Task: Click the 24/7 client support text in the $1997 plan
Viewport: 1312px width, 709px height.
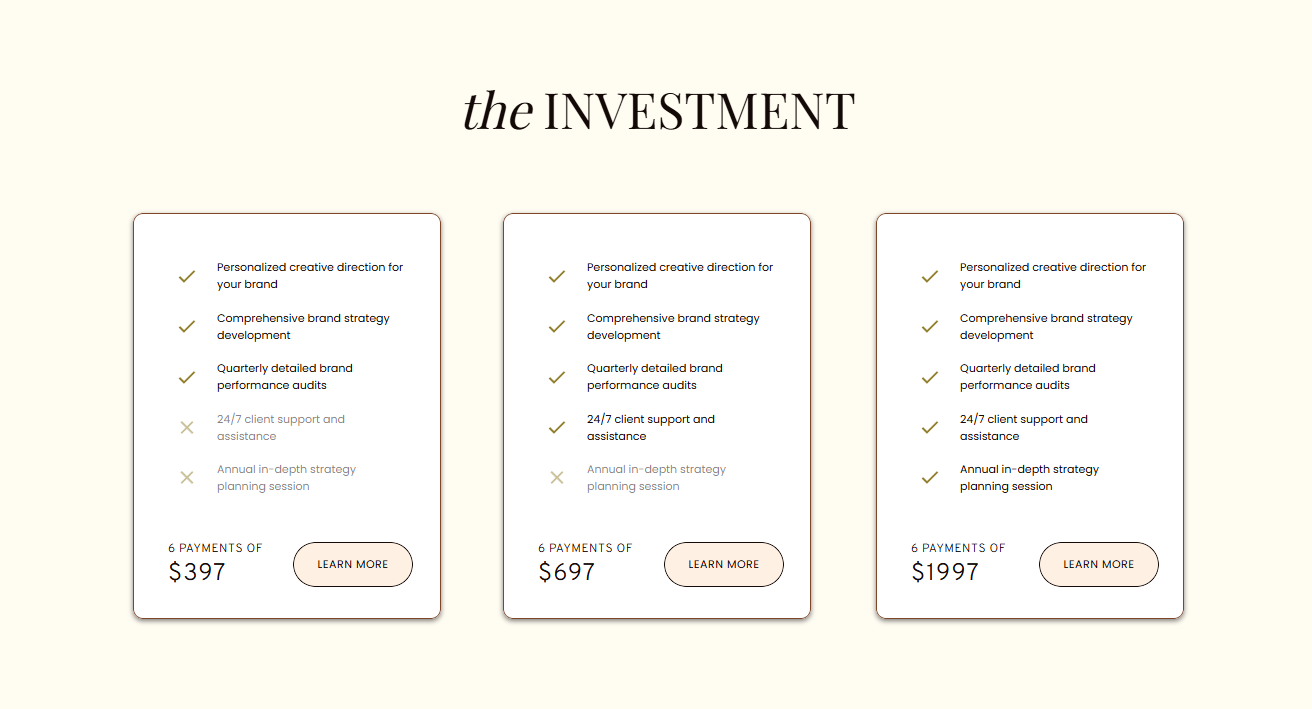Action: tap(1023, 428)
